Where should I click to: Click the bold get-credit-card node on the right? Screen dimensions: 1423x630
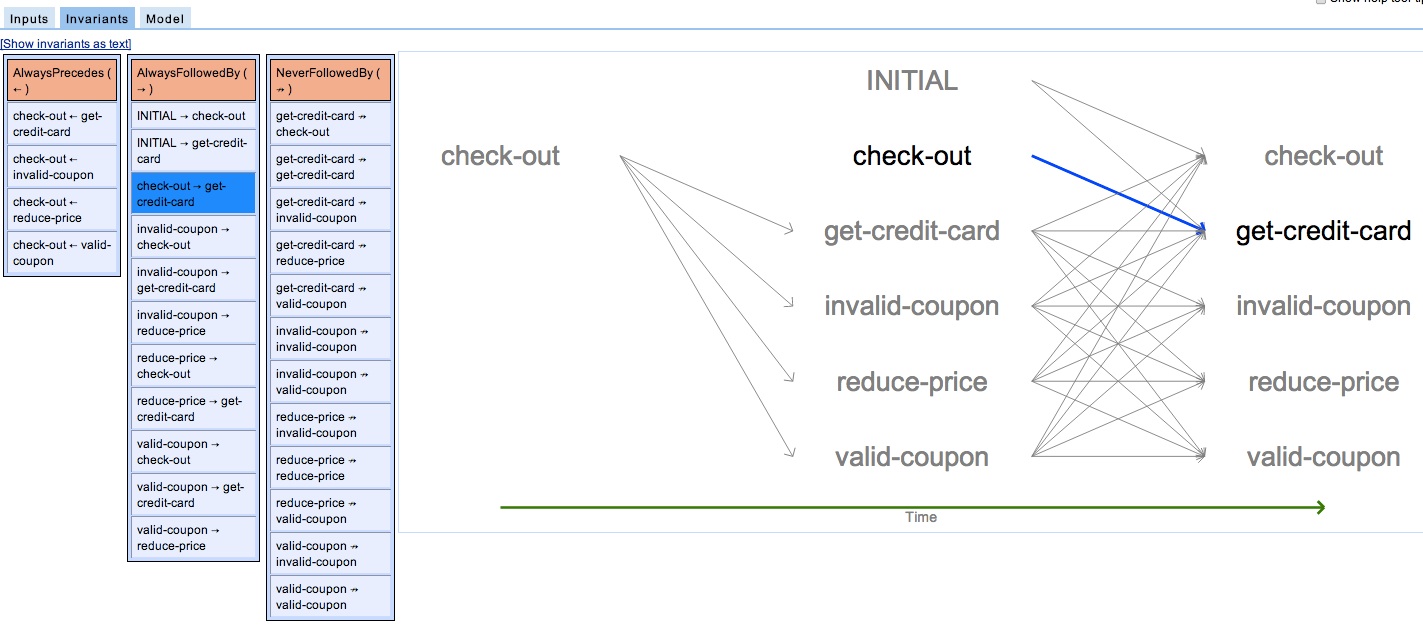click(1323, 232)
